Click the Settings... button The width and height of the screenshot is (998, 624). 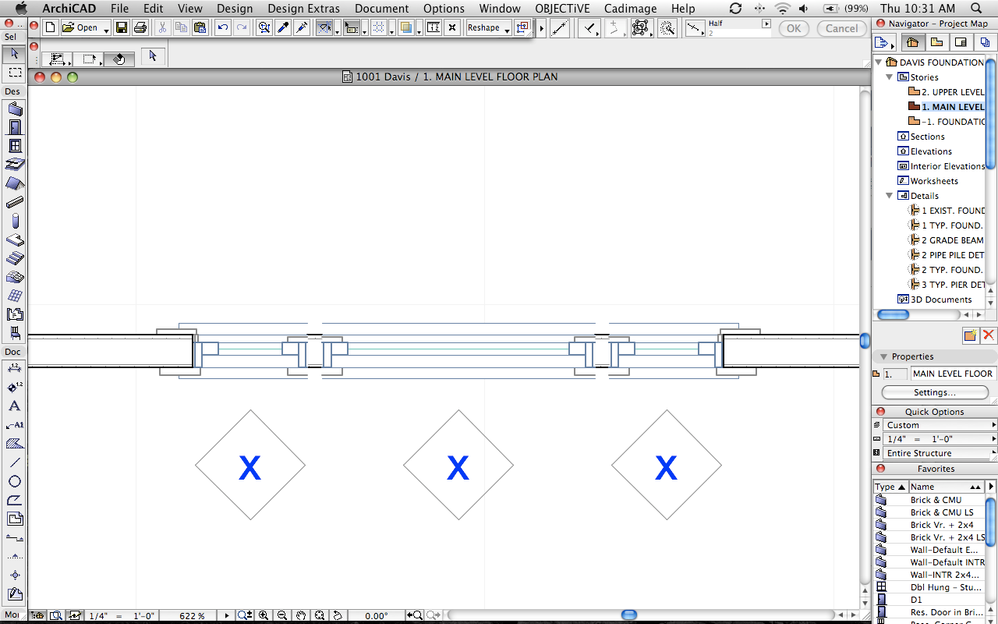click(934, 392)
